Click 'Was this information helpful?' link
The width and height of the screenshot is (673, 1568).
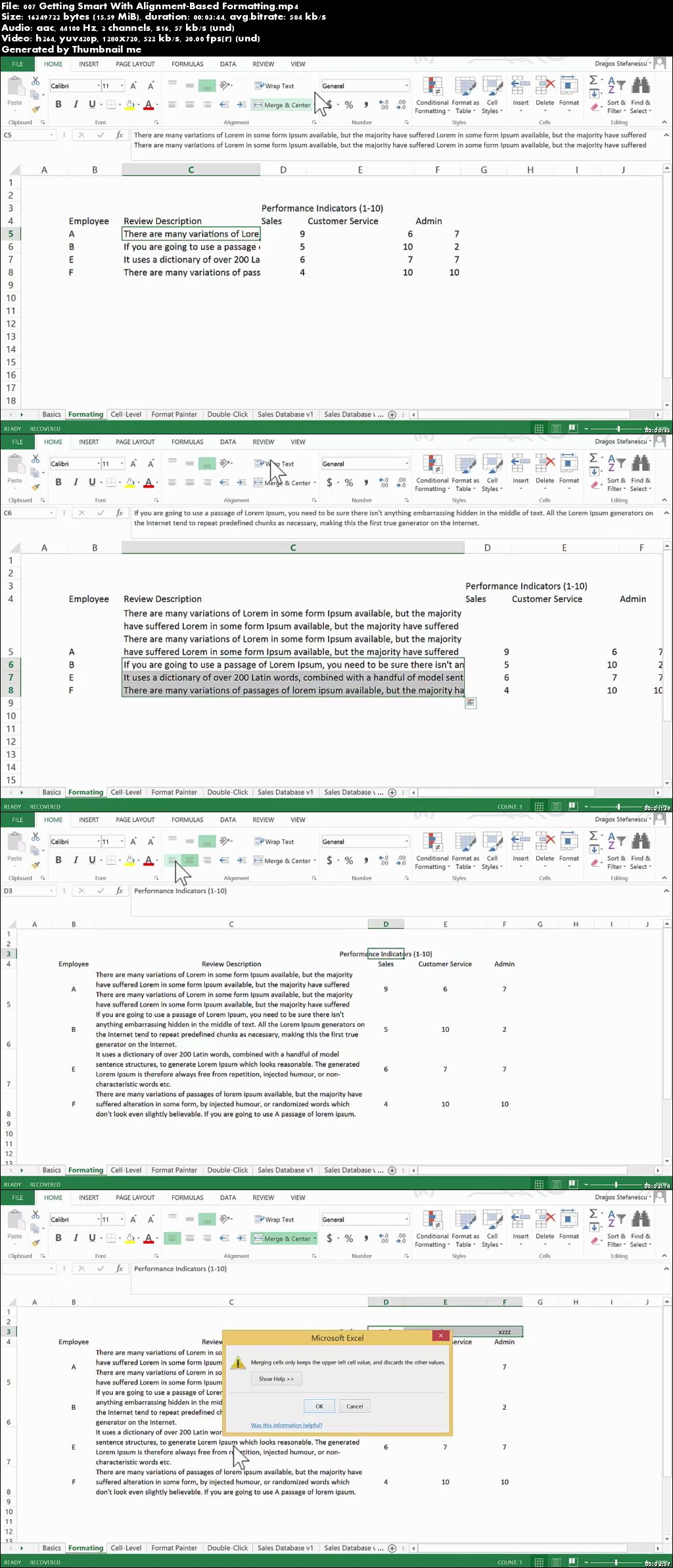pyautogui.click(x=287, y=1425)
